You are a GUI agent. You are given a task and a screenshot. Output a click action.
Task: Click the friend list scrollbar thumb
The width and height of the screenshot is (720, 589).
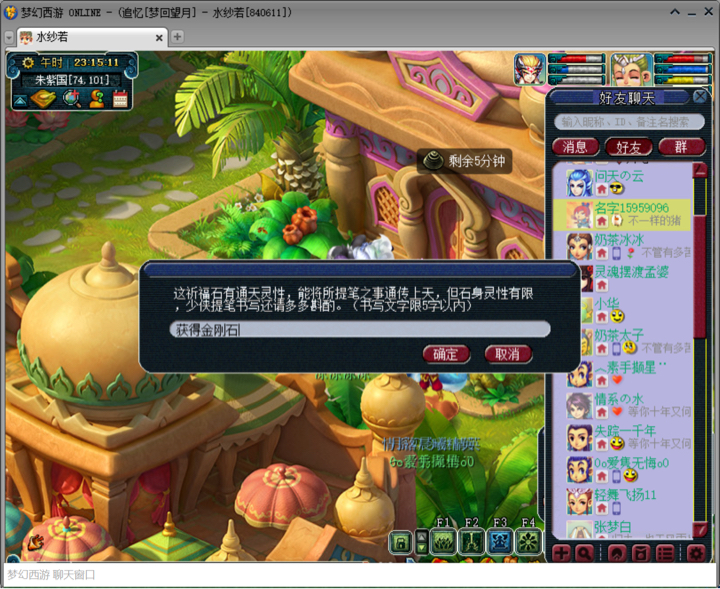[700, 275]
